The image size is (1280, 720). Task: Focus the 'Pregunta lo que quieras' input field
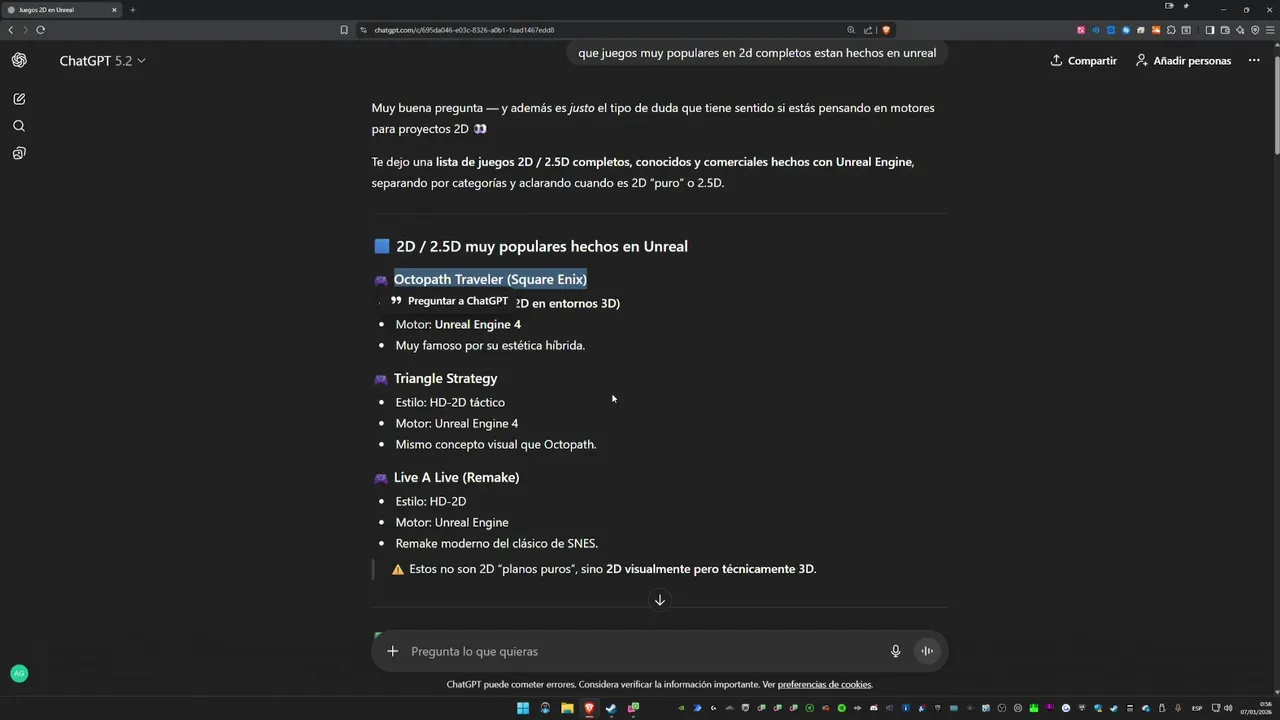pos(640,651)
